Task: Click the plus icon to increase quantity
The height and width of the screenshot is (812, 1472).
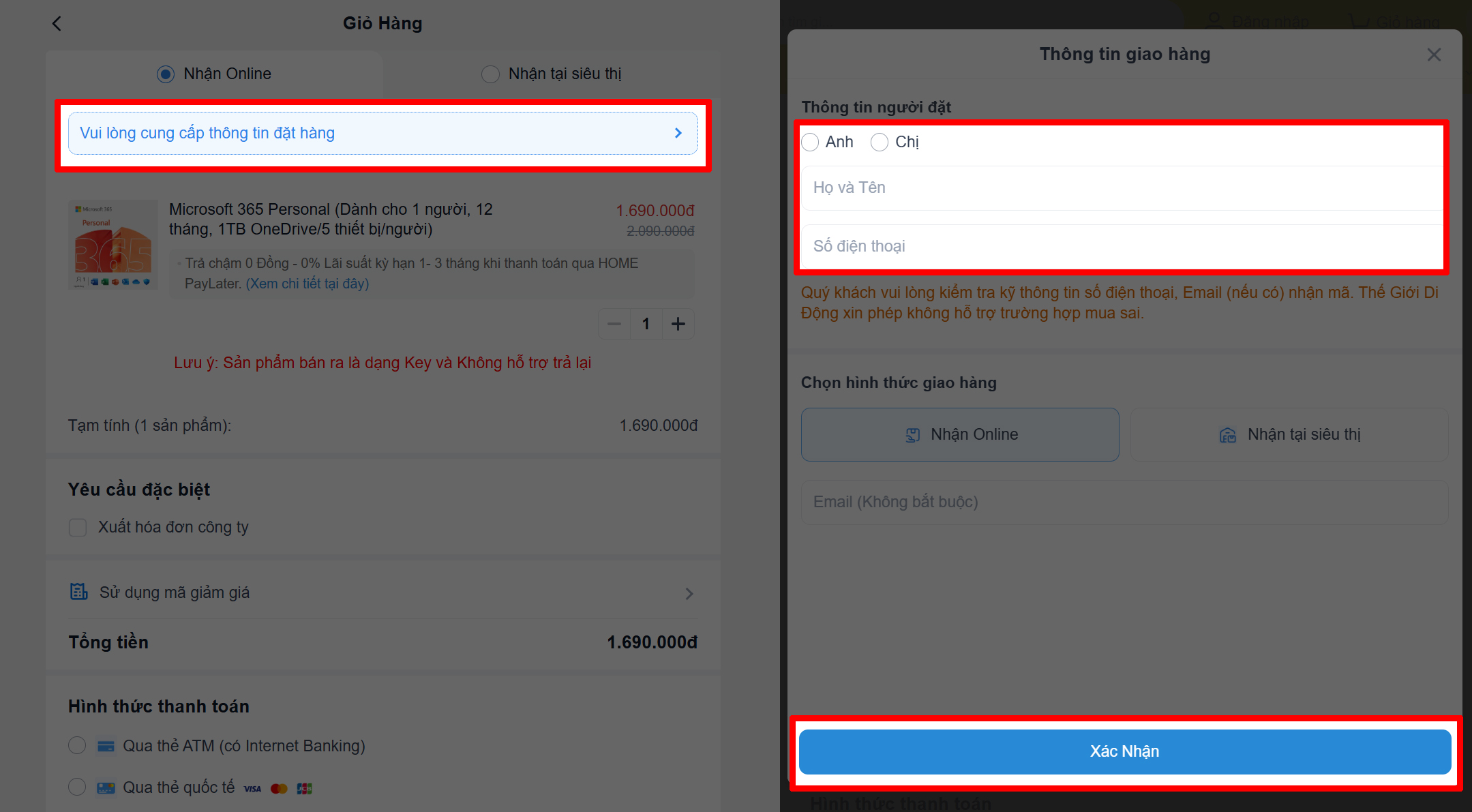Action: point(678,324)
